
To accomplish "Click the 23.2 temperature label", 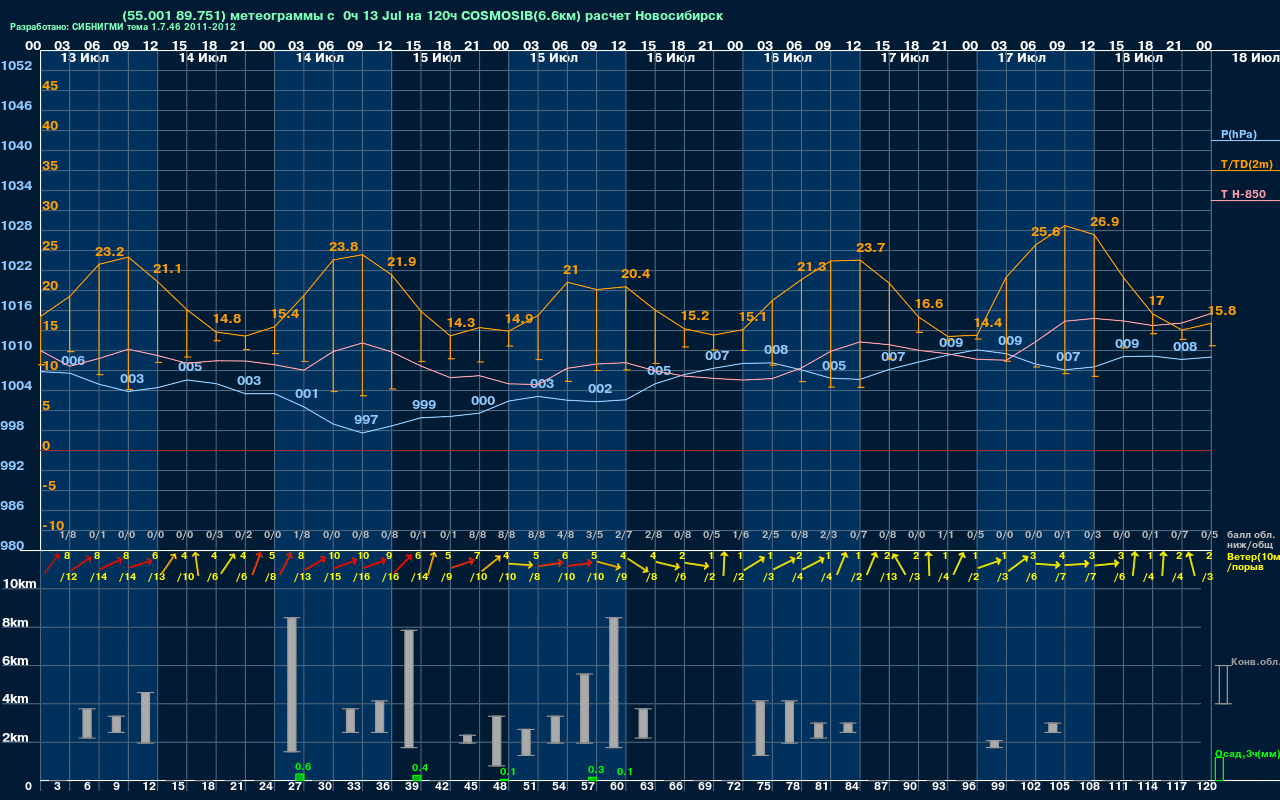I will pos(110,252).
